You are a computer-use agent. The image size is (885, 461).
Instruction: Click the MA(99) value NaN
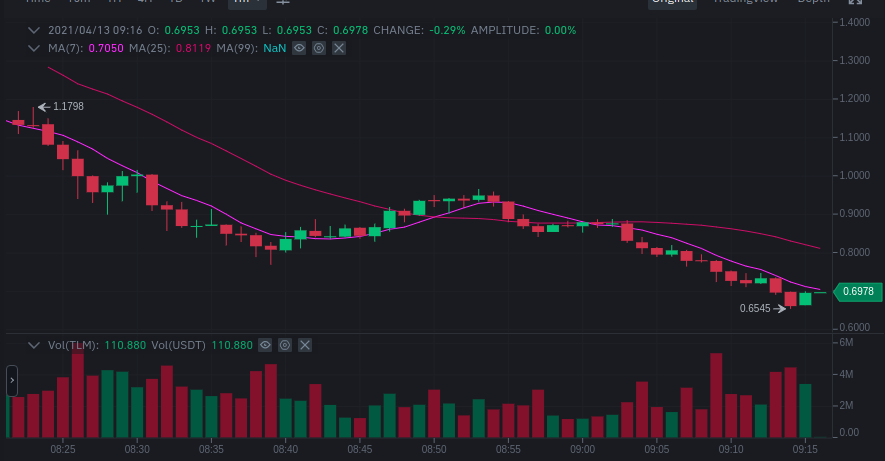(275, 49)
